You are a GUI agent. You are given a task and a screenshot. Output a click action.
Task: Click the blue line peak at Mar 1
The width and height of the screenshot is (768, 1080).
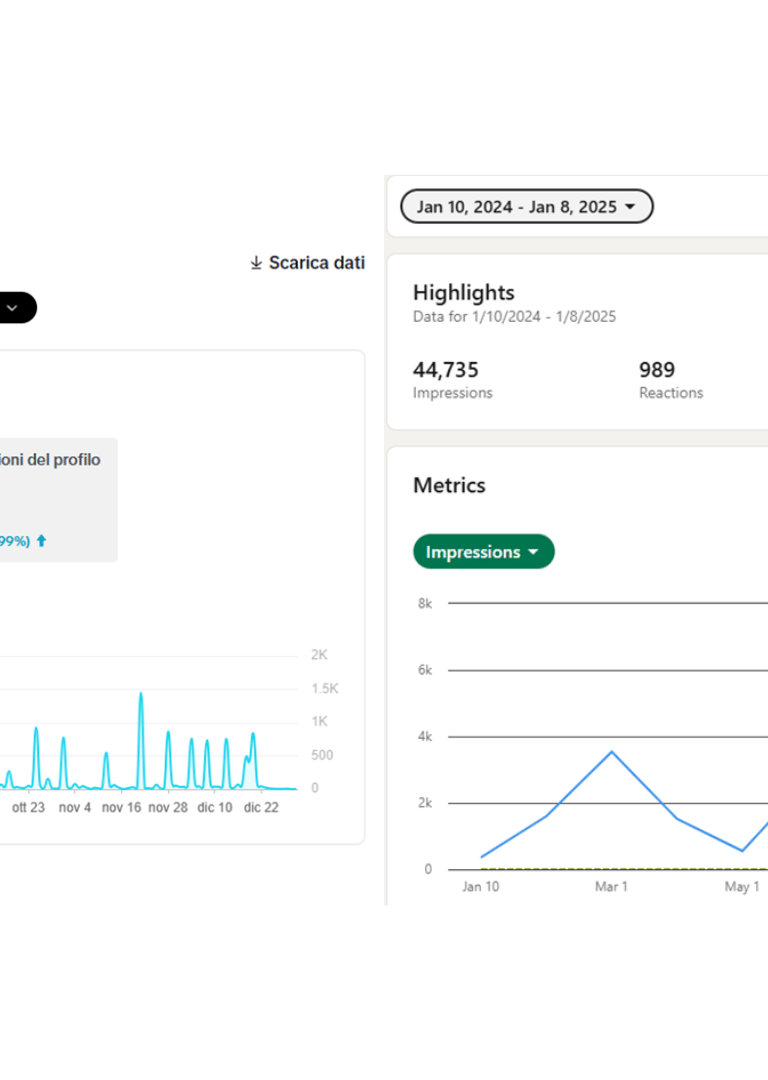click(x=611, y=752)
